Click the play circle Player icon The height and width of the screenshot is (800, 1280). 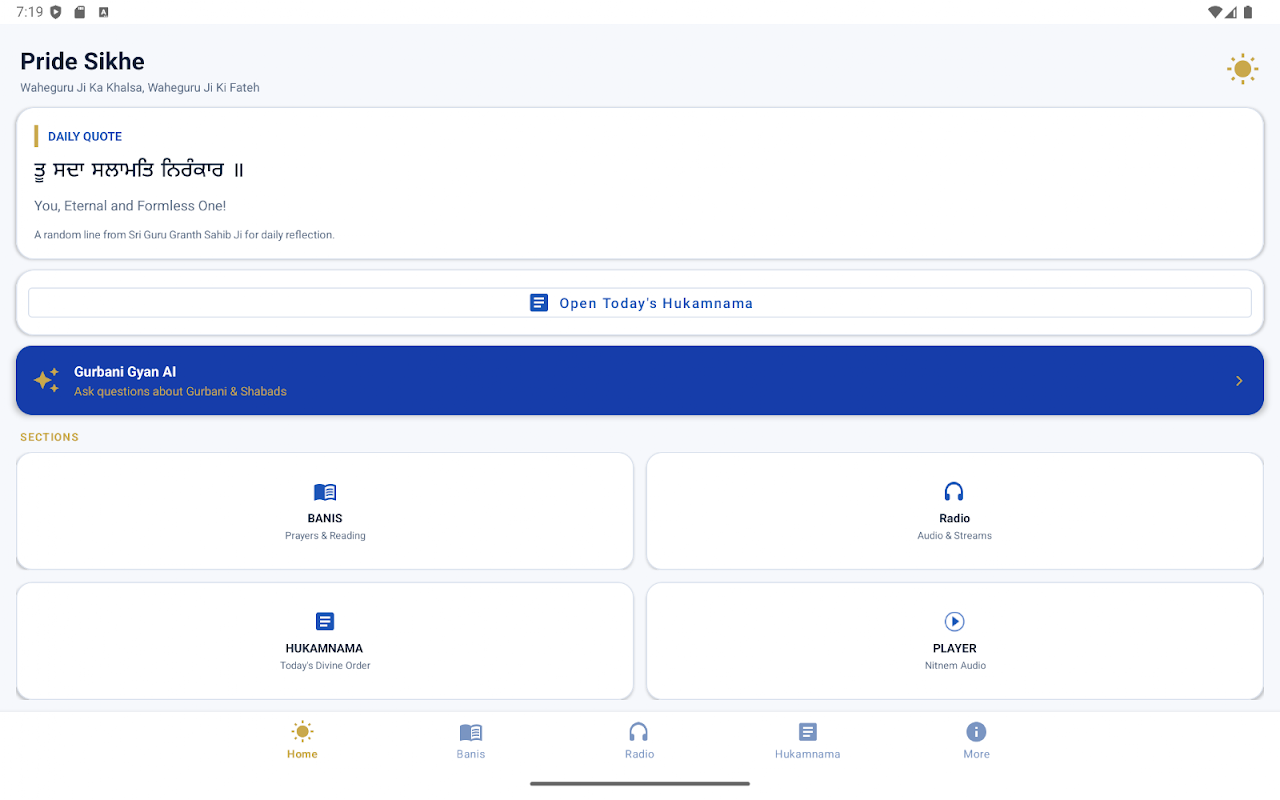point(954,622)
